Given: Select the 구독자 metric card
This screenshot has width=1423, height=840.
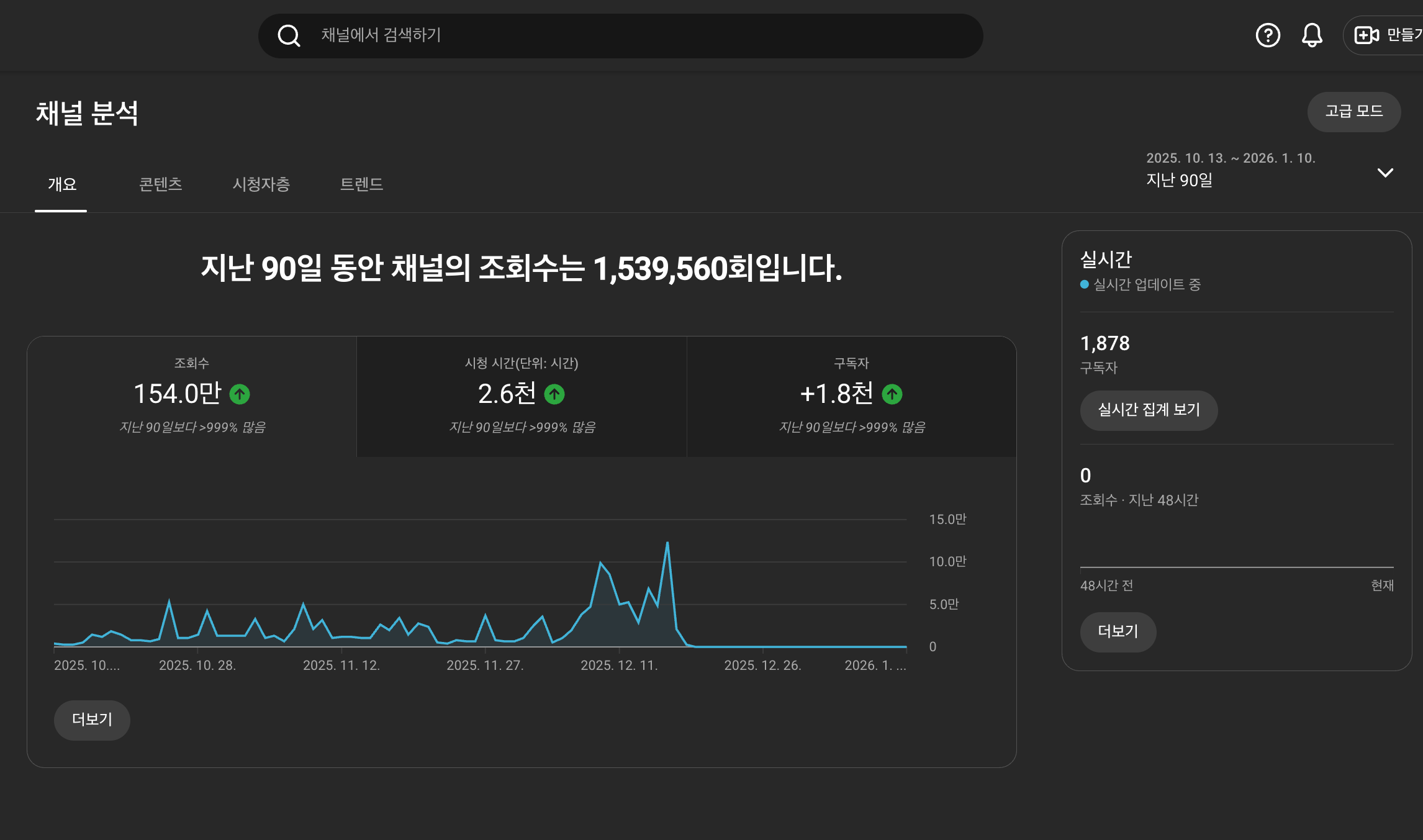Looking at the screenshot, I should [851, 396].
